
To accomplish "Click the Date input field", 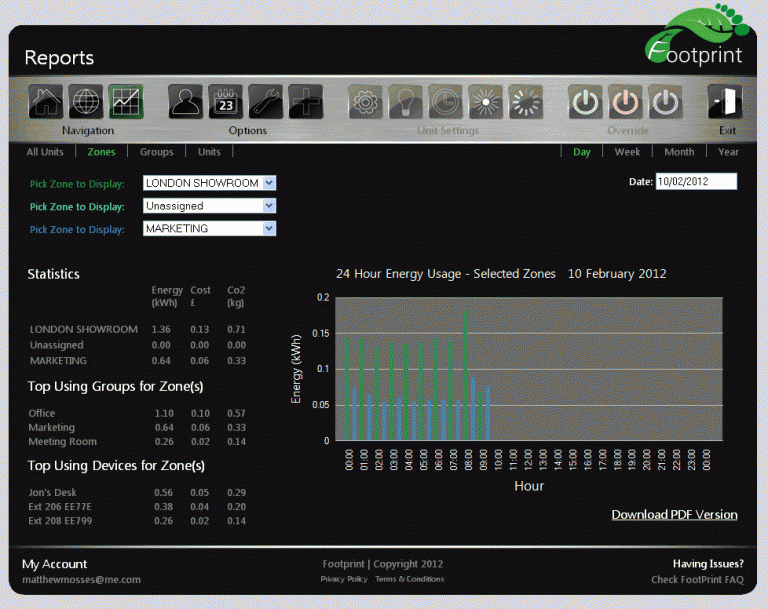I will [x=696, y=182].
